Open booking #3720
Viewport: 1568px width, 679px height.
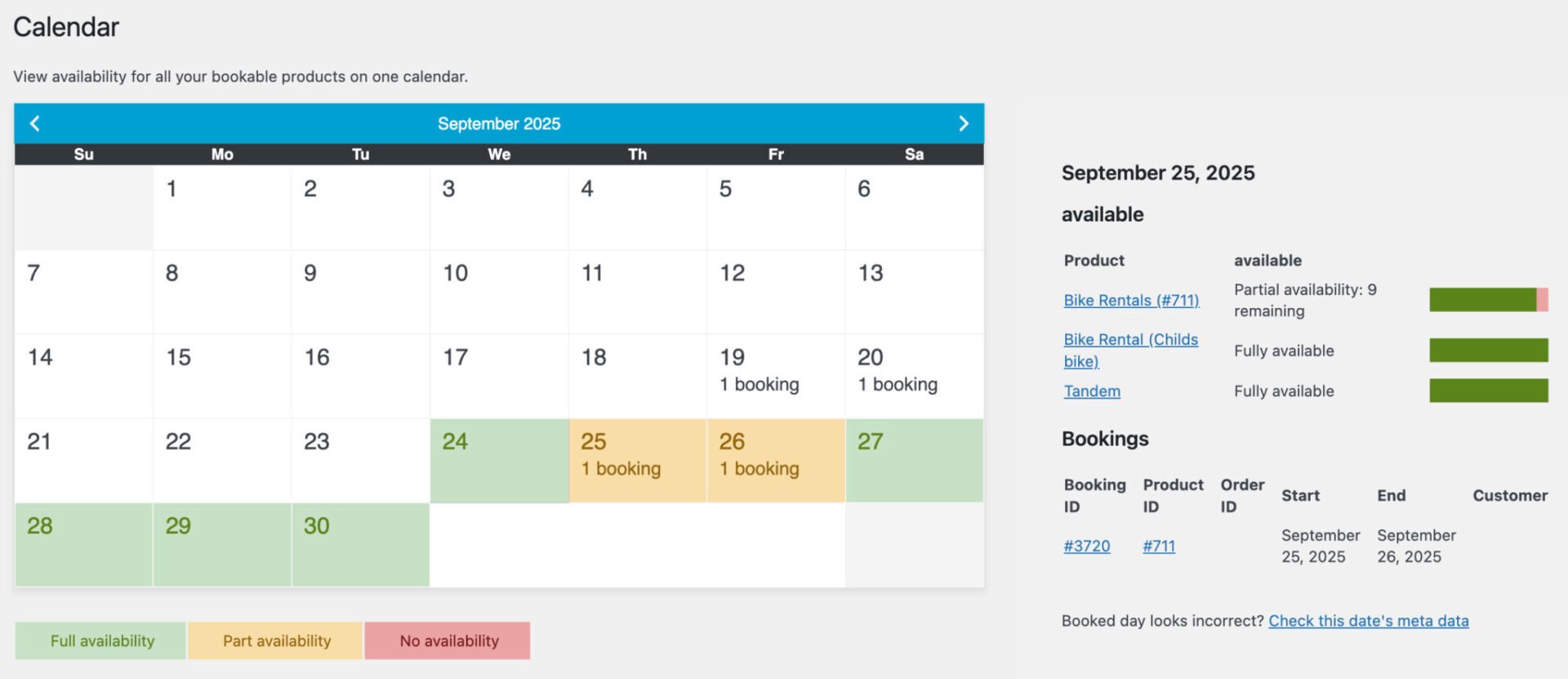pos(1086,546)
